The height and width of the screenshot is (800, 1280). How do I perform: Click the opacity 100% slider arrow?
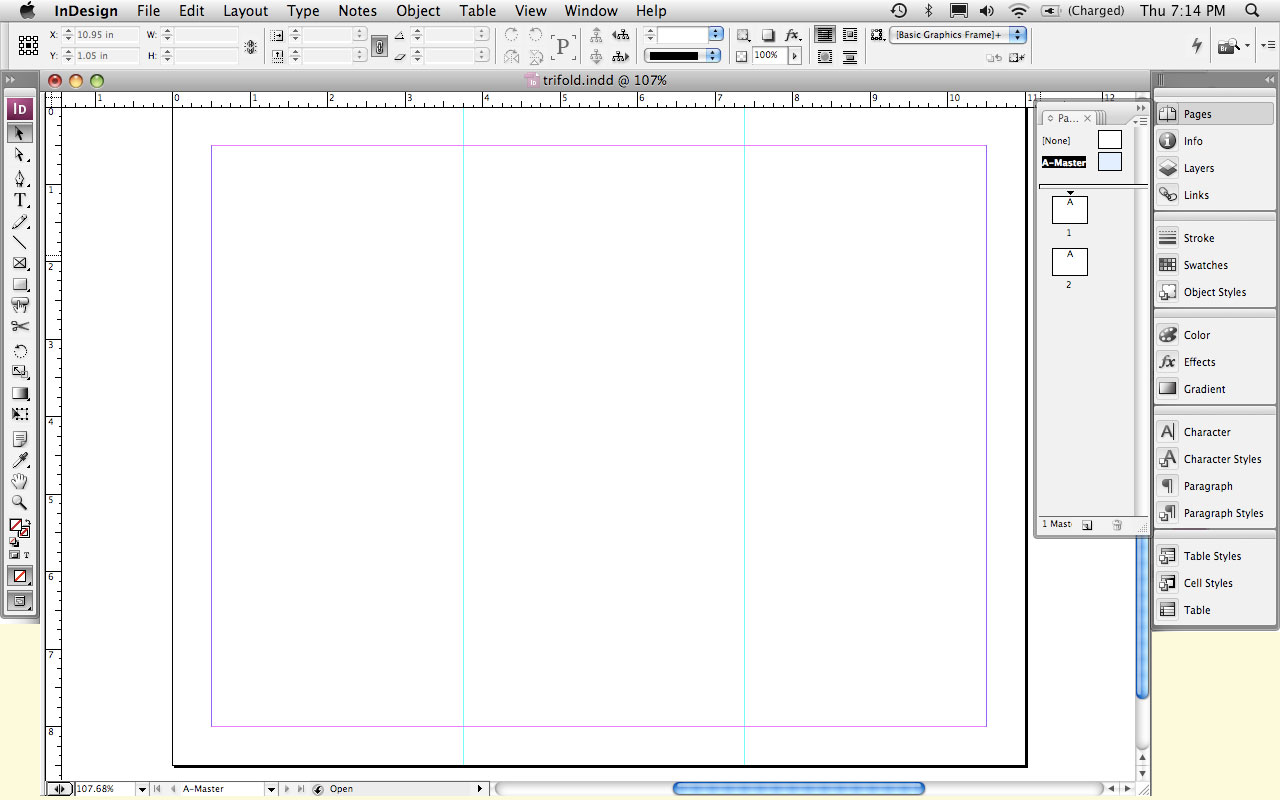click(796, 56)
